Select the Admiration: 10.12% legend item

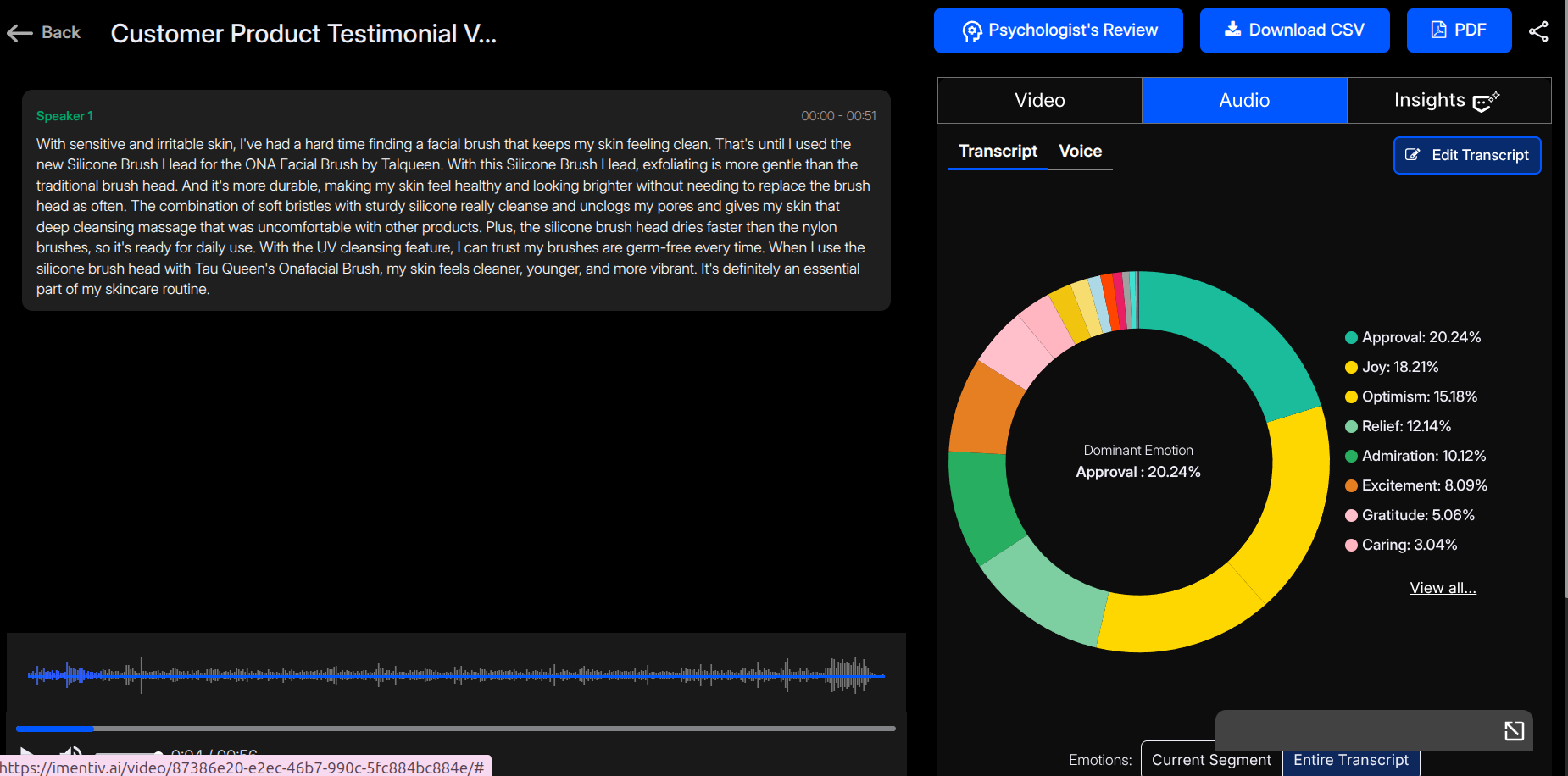[1415, 456]
